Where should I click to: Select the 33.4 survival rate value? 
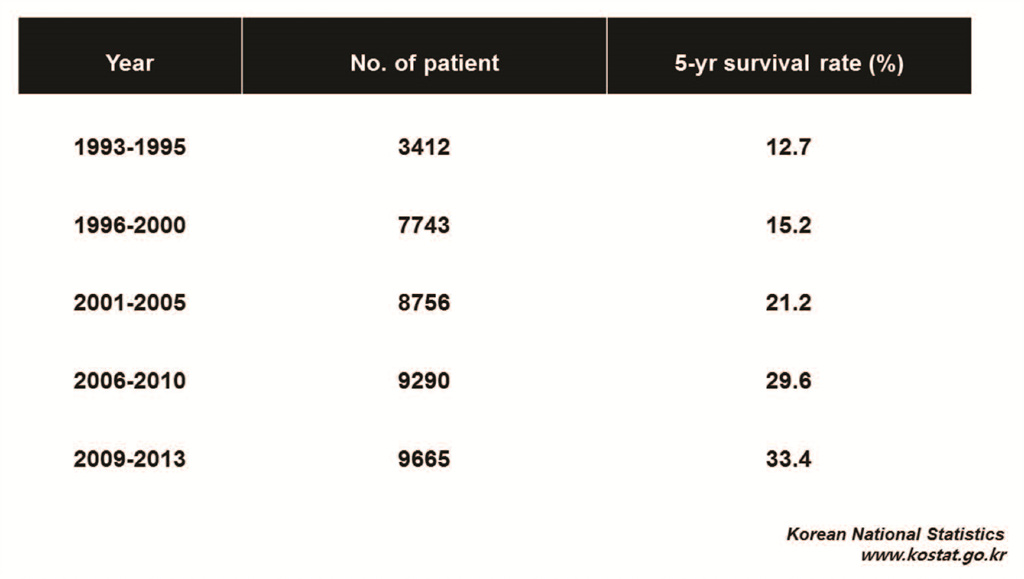pyautogui.click(x=789, y=459)
